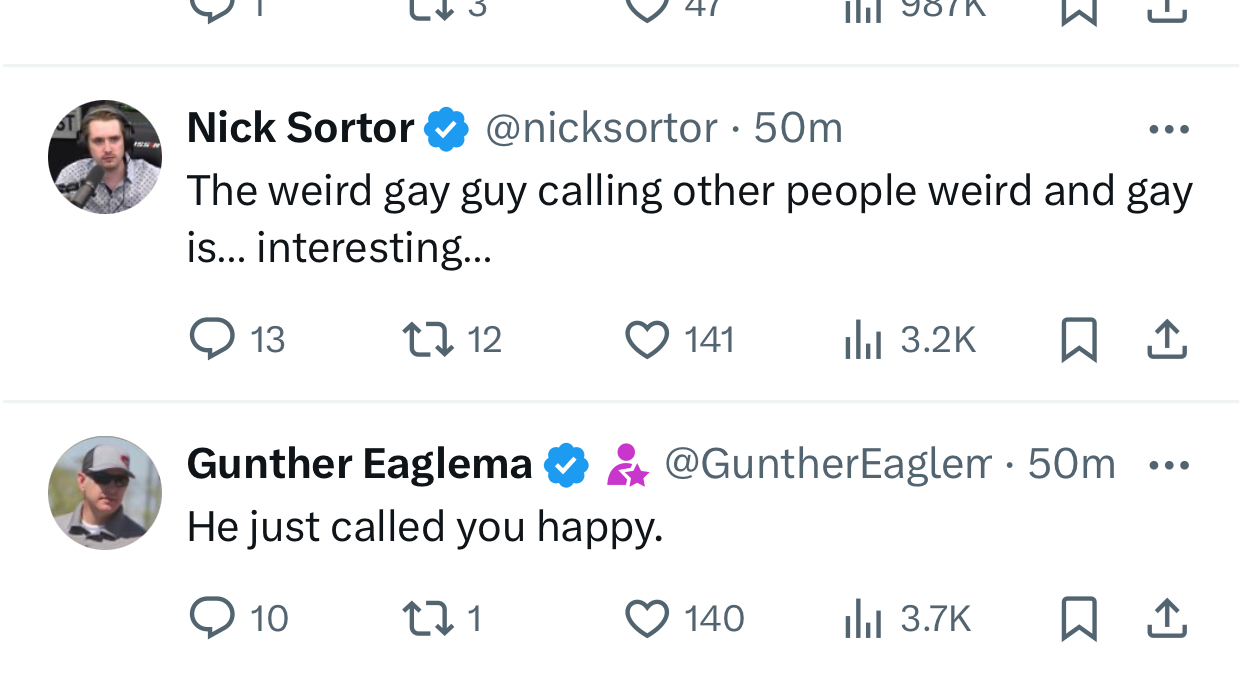Bookmark Gunther Eagleman's tweet
The width and height of the screenshot is (1242, 679).
(1079, 619)
